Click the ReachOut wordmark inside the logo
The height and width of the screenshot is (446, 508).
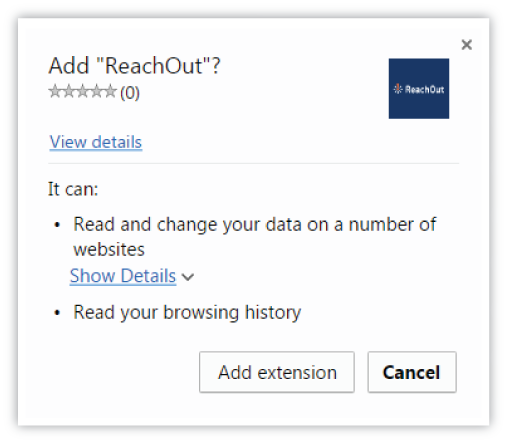[x=425, y=89]
